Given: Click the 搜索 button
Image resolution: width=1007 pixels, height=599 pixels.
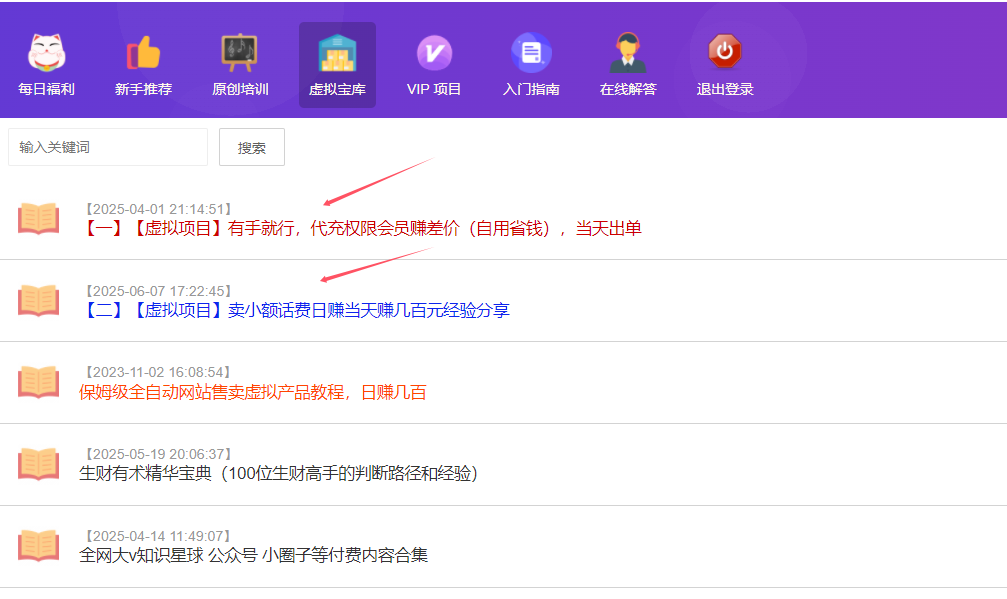Looking at the screenshot, I should pos(252,147).
